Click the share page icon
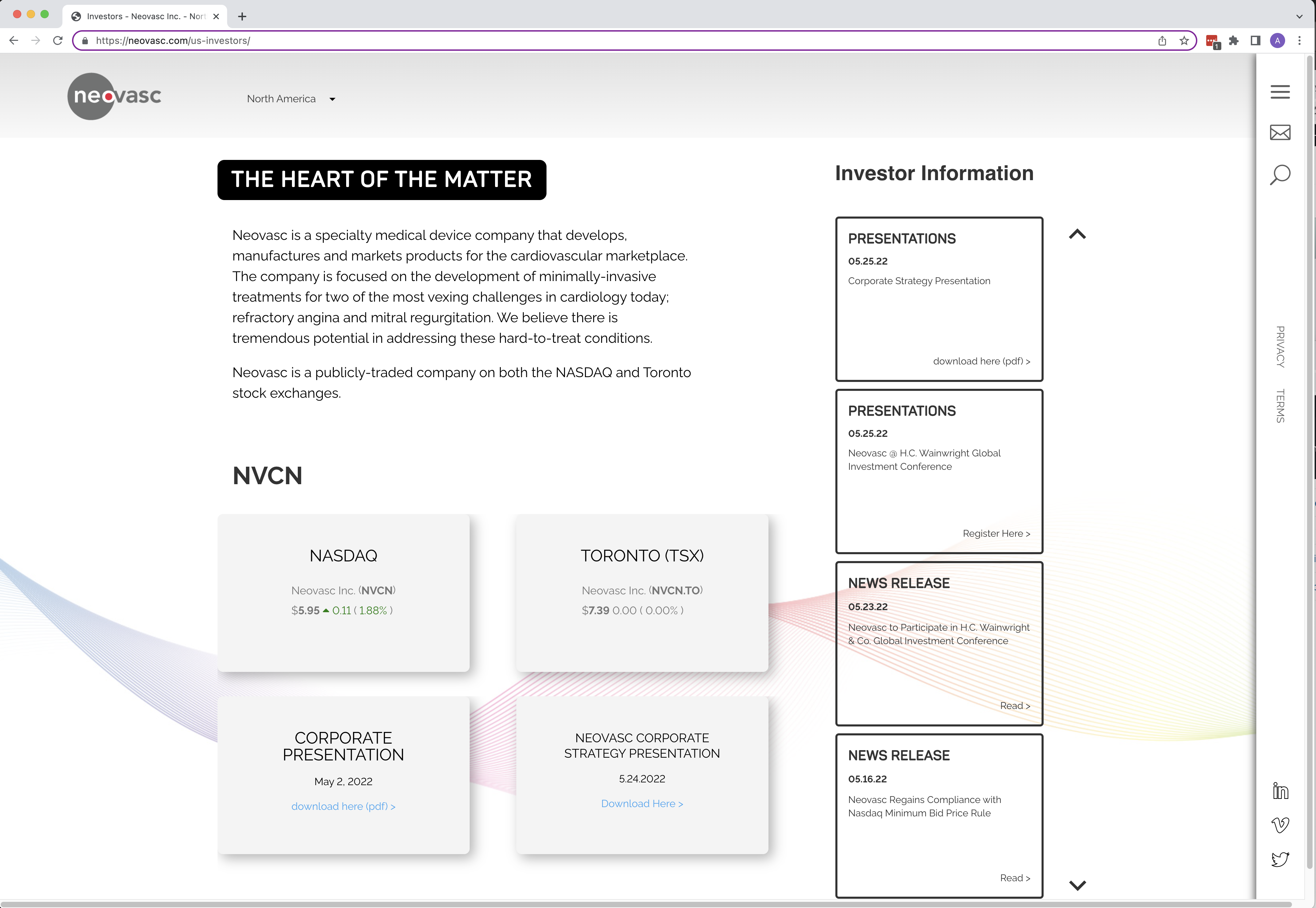1316x908 pixels. pyautogui.click(x=1162, y=40)
